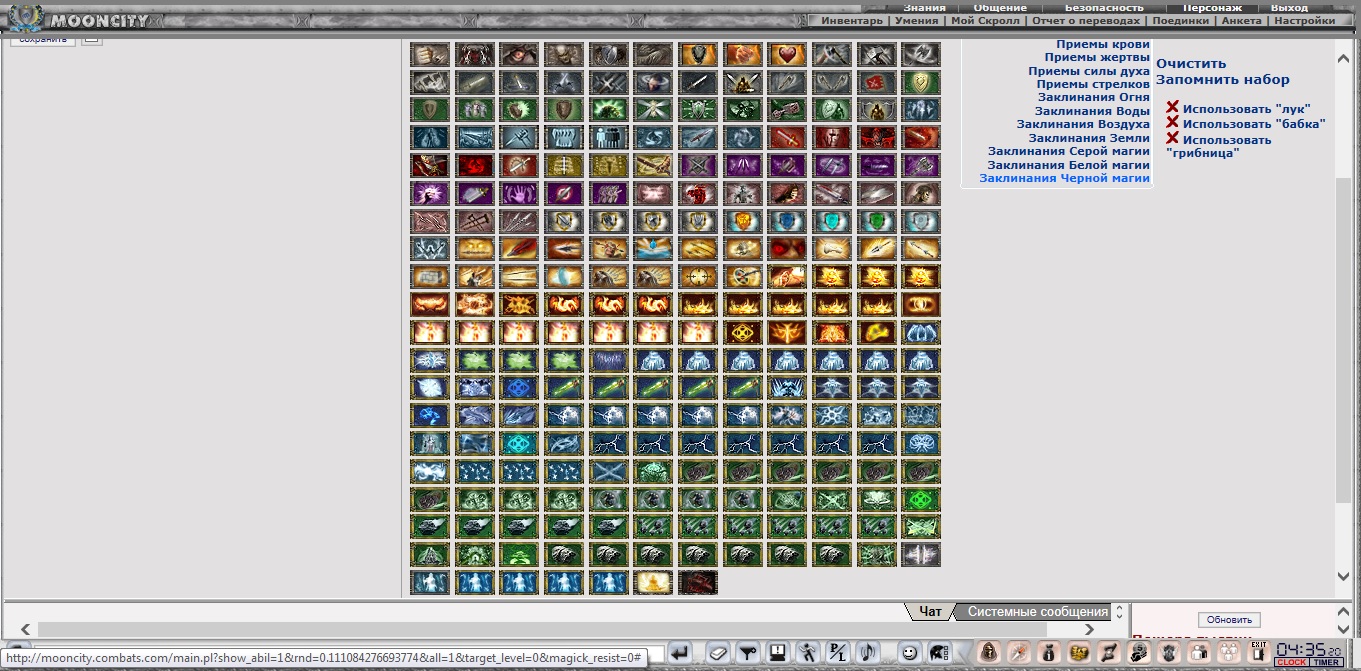The width and height of the screenshot is (1361, 671).
Task: Click the P/L icon in chat toolbar
Action: pyautogui.click(x=838, y=653)
